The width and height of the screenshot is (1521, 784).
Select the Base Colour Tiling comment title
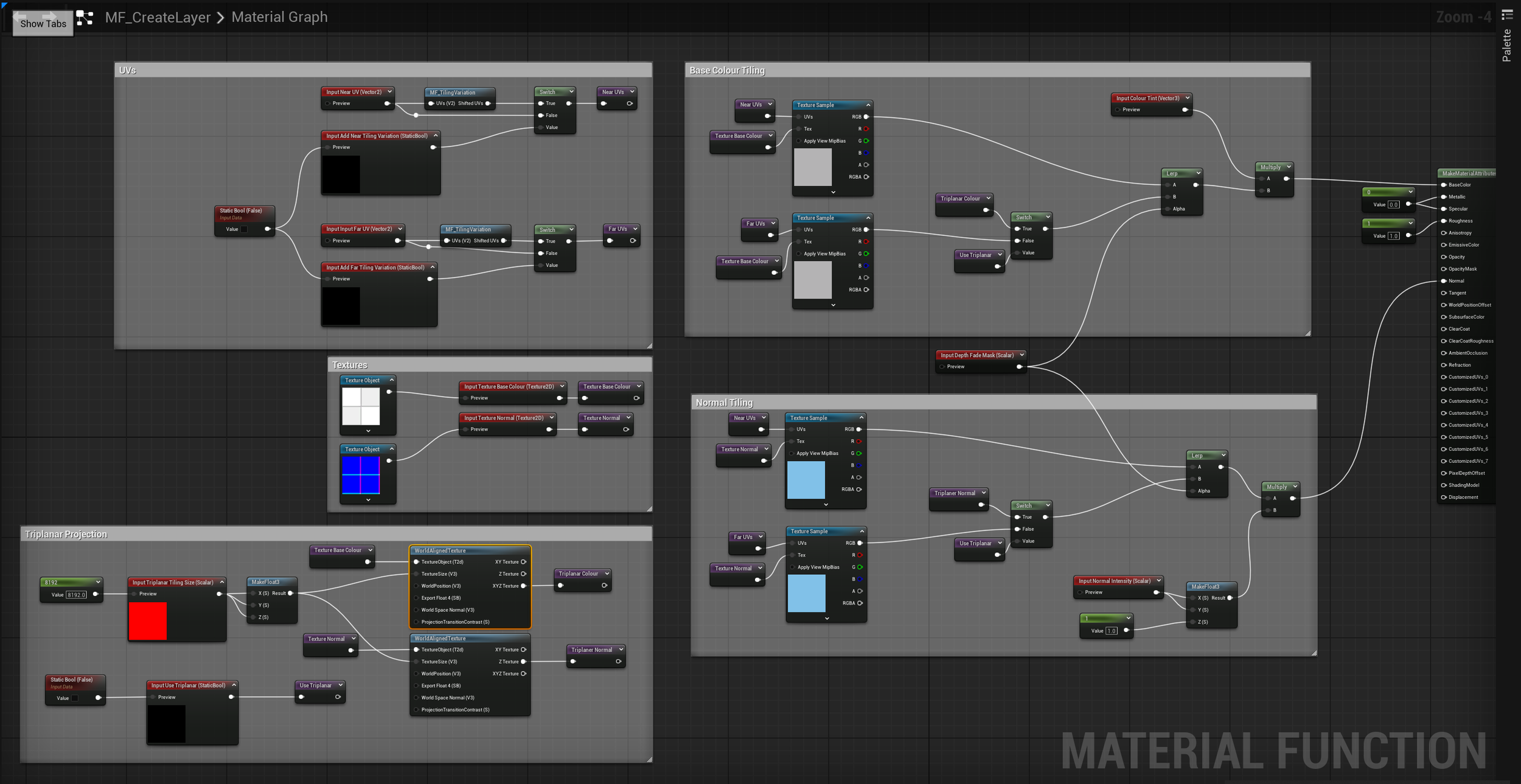(x=727, y=71)
